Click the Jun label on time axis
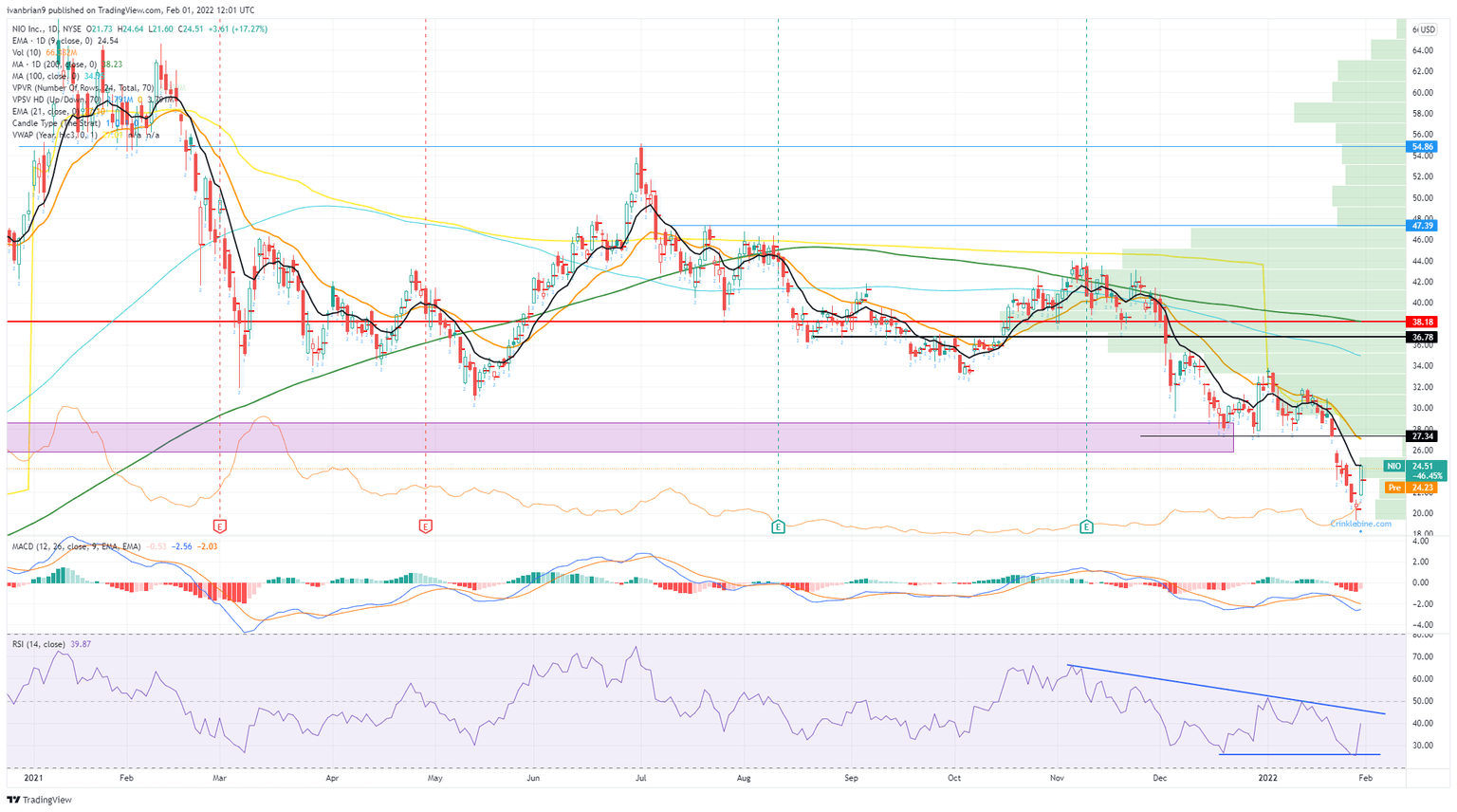 pos(533,778)
